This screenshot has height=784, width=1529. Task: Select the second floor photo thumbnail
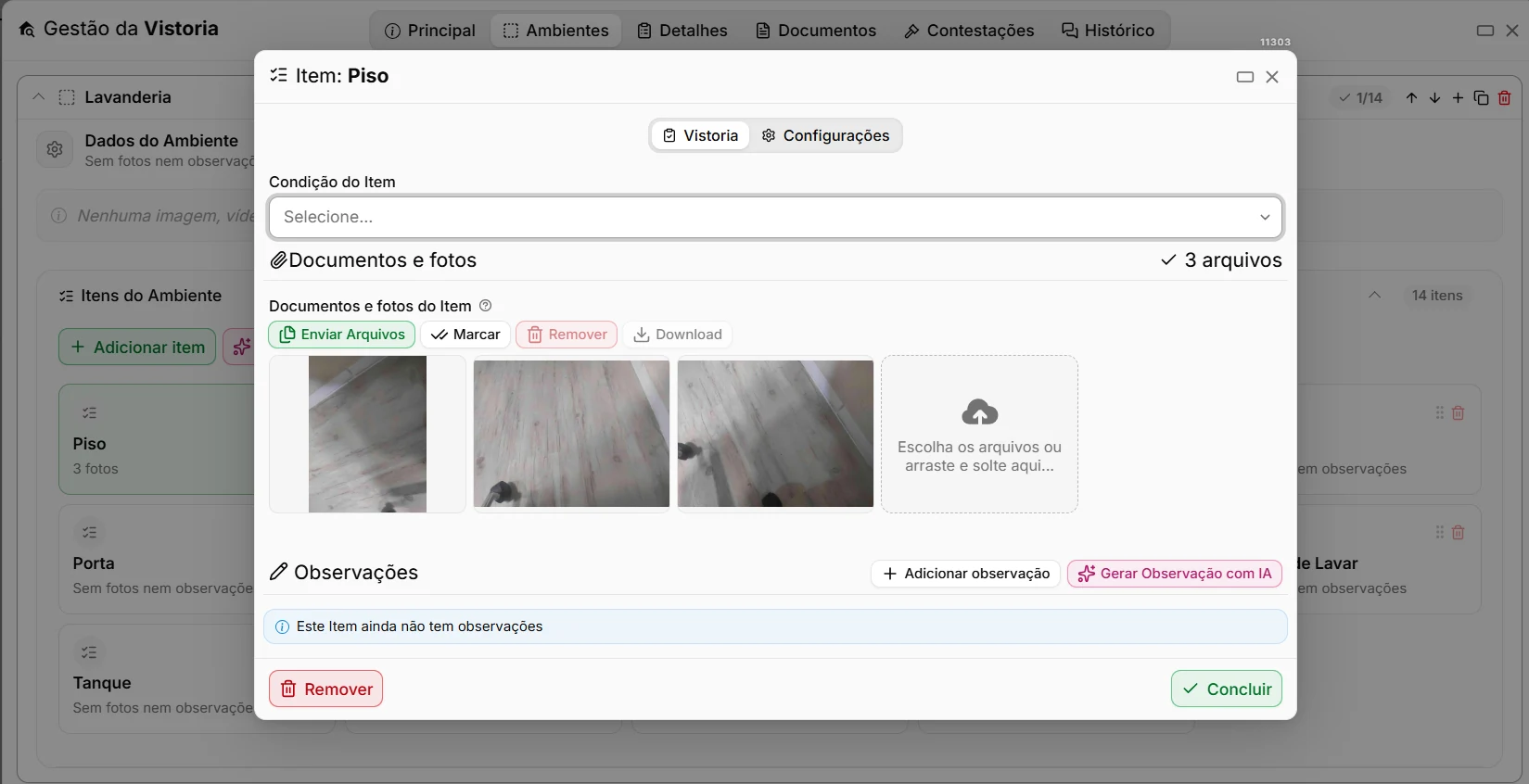pyautogui.click(x=571, y=434)
